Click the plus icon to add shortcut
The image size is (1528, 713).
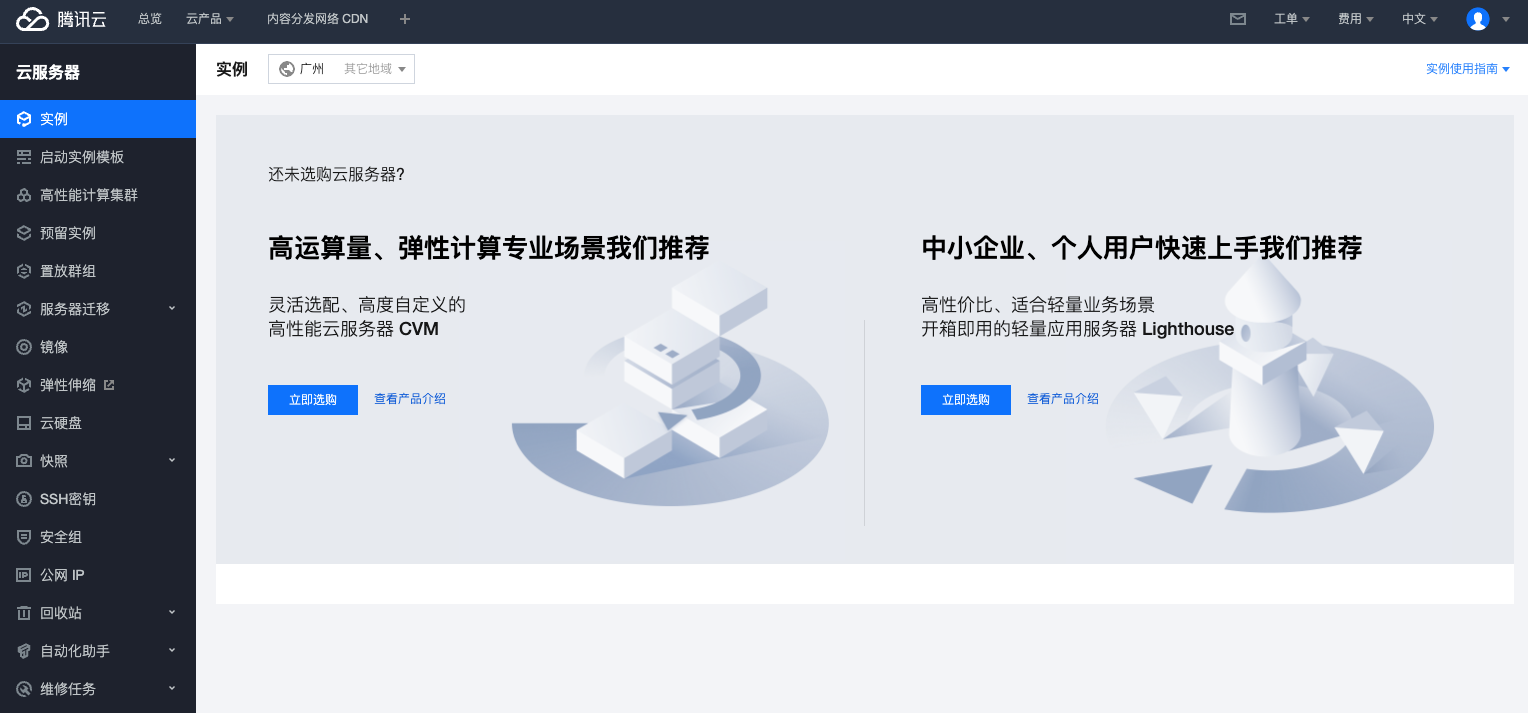405,19
